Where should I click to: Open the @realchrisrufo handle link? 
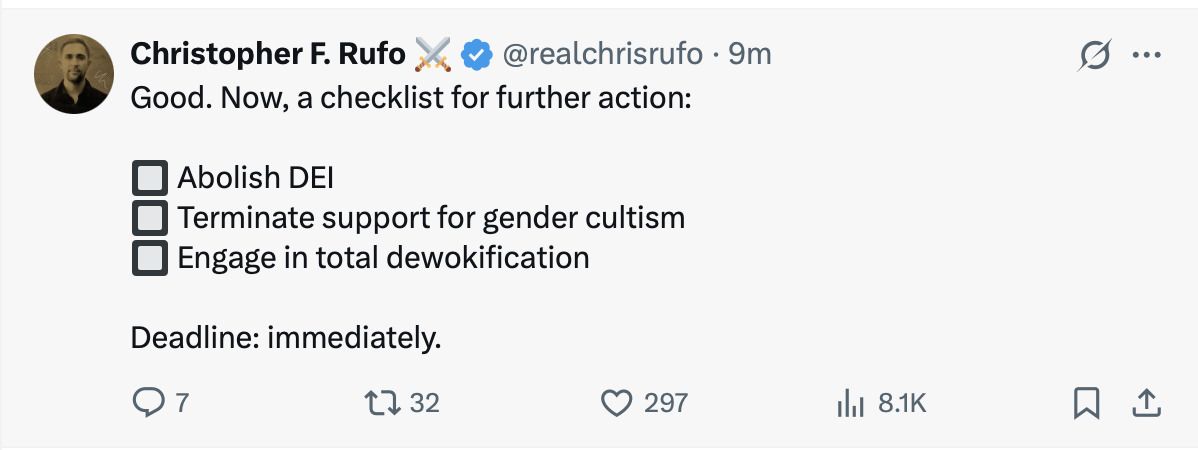pos(602,54)
